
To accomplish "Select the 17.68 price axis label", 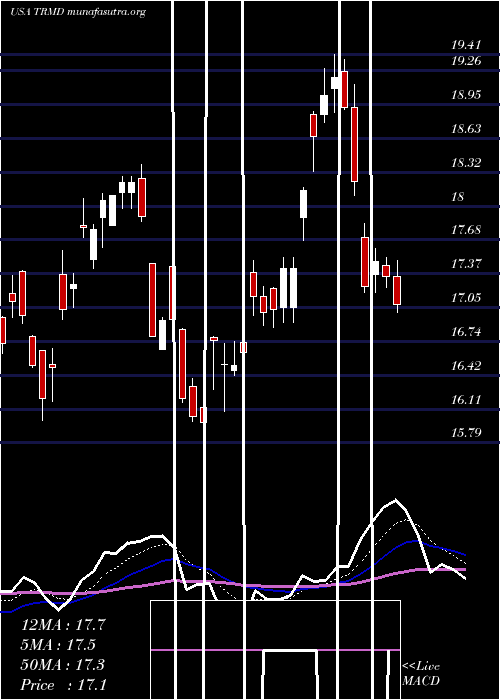I will 466,230.
